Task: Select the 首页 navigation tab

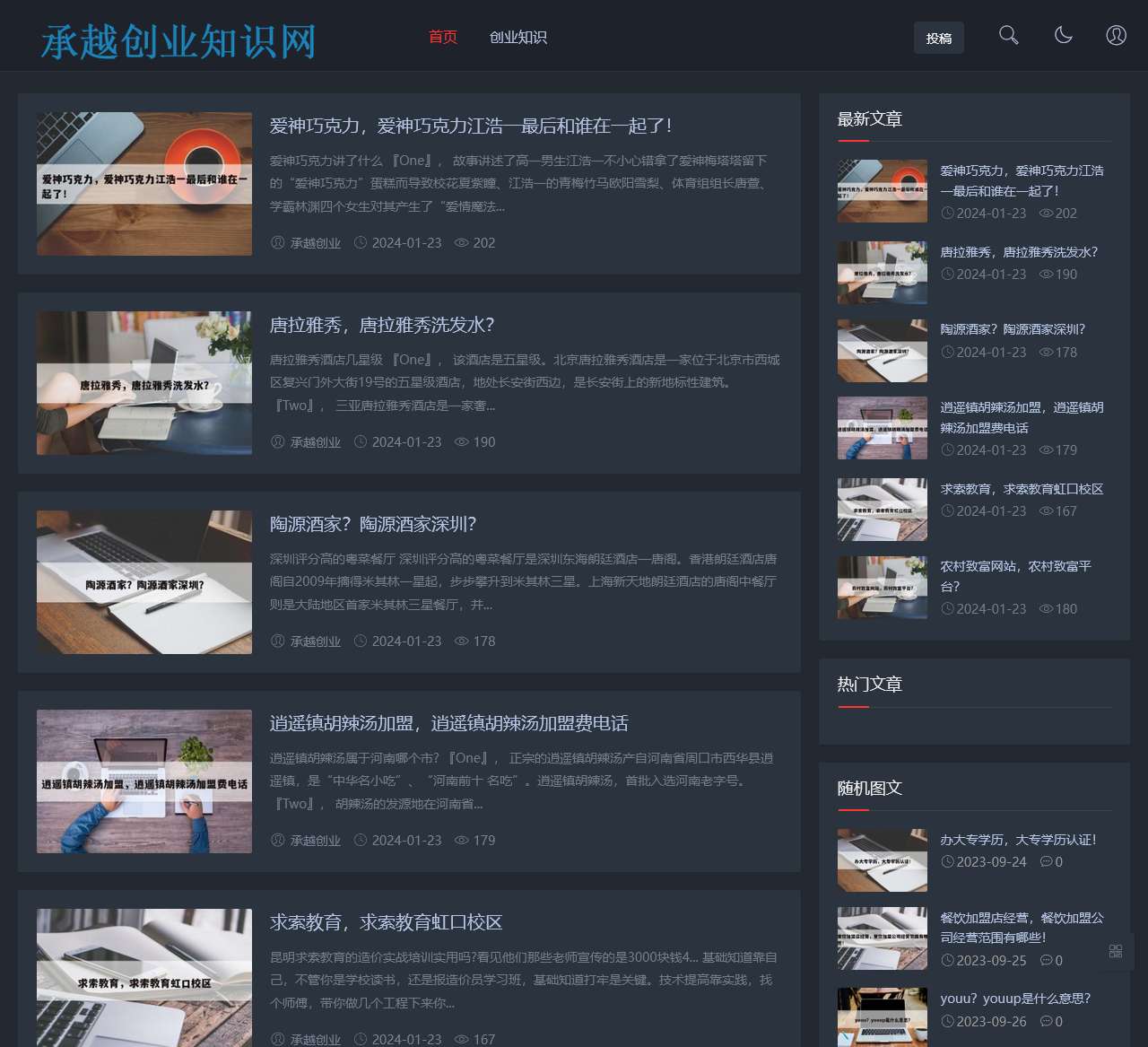Action: (x=442, y=38)
